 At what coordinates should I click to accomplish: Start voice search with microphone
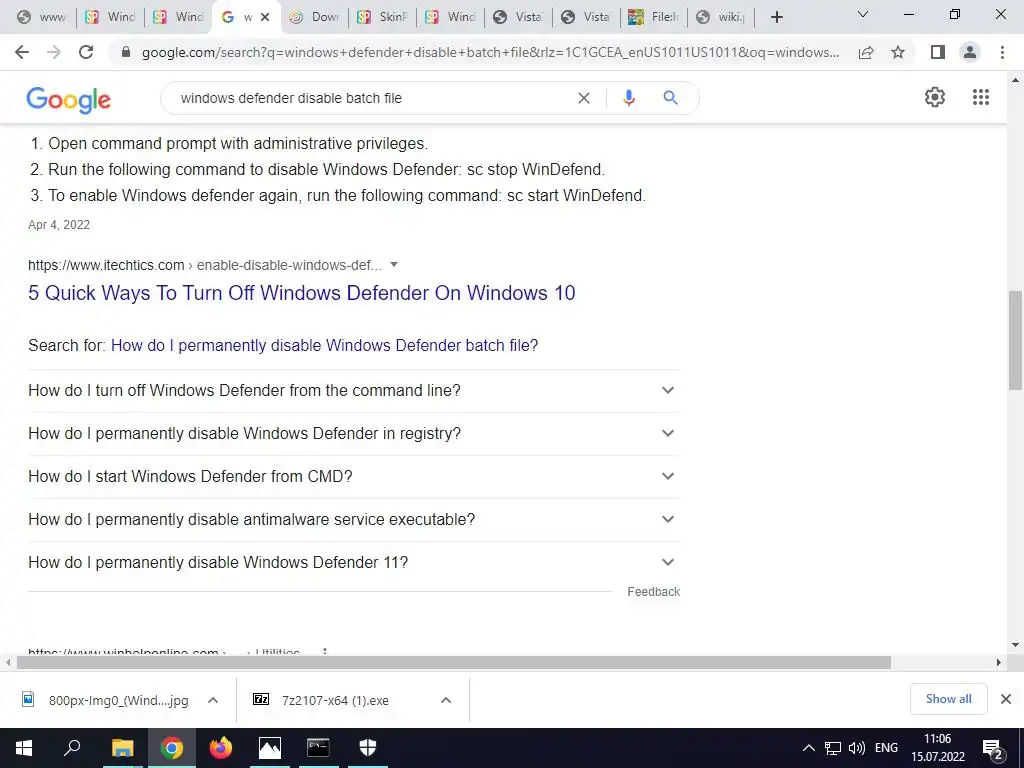628,98
